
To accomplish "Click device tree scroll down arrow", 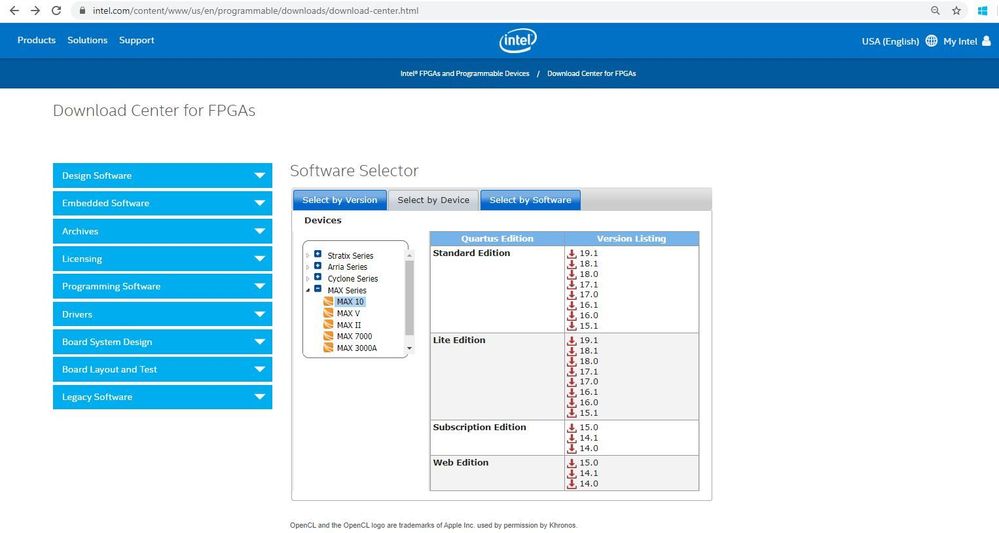I will point(409,348).
